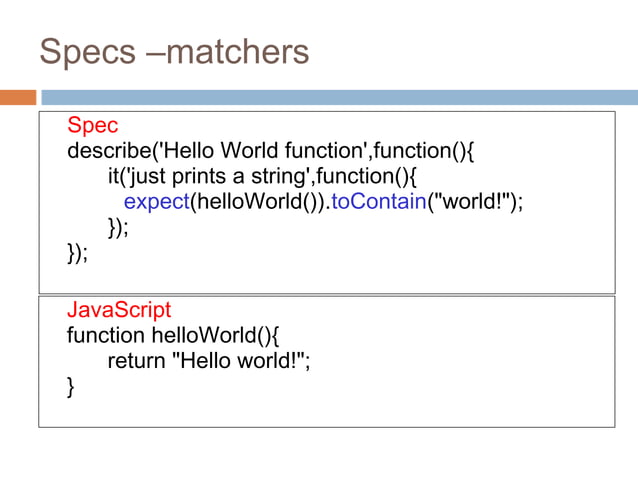Select the red 'Spec' heading
Viewport: 638px width, 478px height.
[93, 124]
